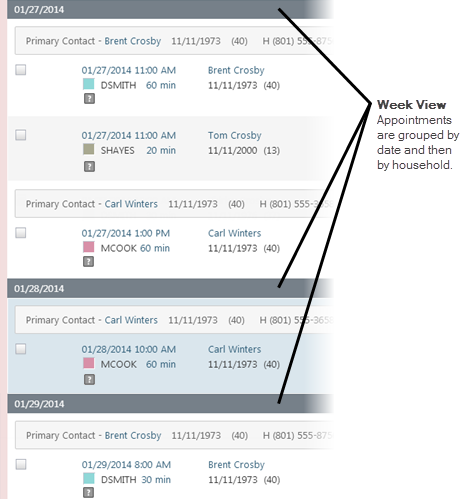Toggle checkbox for 01/28/2014 10:00 AM appointment
The image size is (462, 499).
(21, 349)
